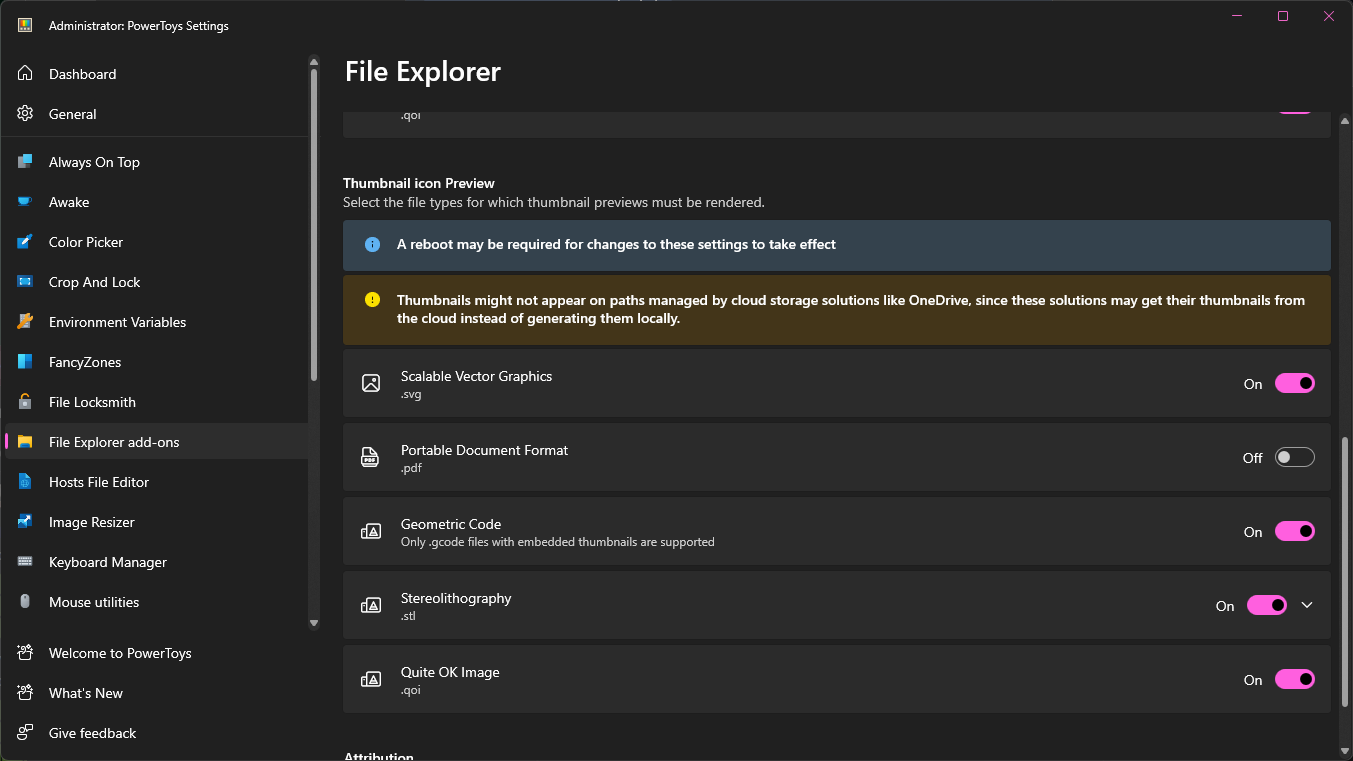1353x761 pixels.
Task: Click 'A reboot may be required' message
Action: coord(616,244)
